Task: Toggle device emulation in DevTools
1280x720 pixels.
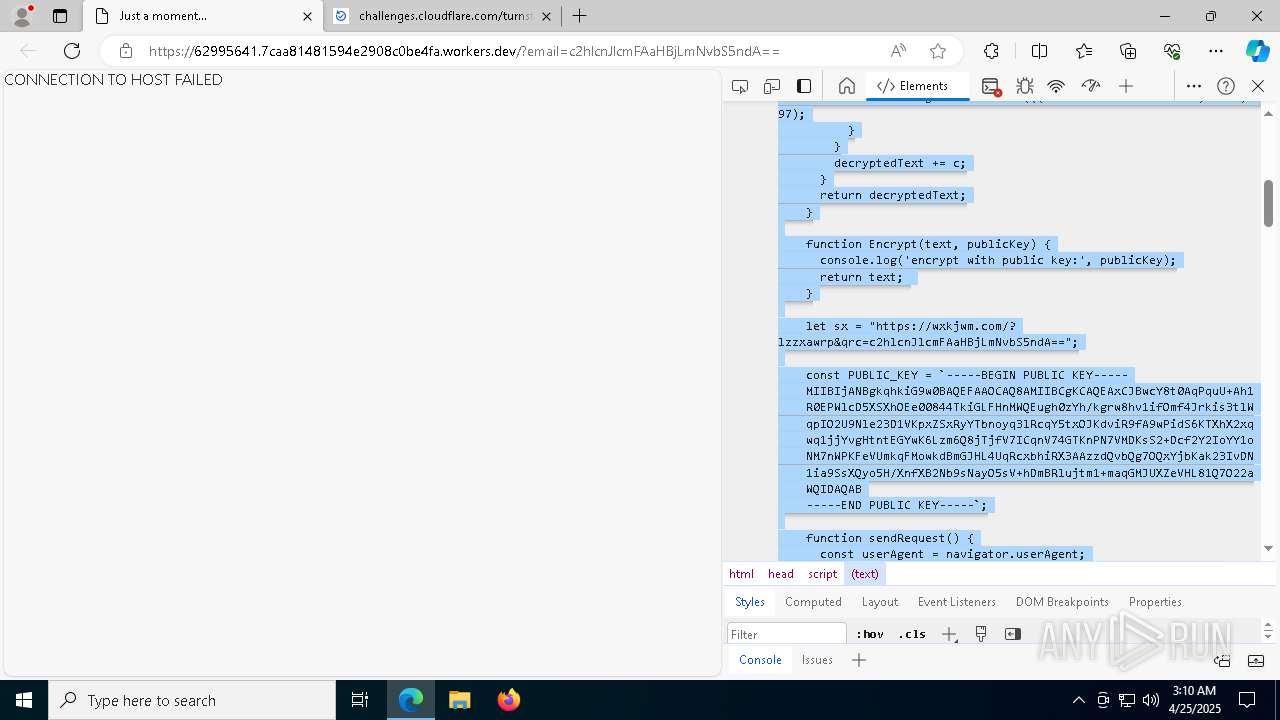Action: pos(772,86)
